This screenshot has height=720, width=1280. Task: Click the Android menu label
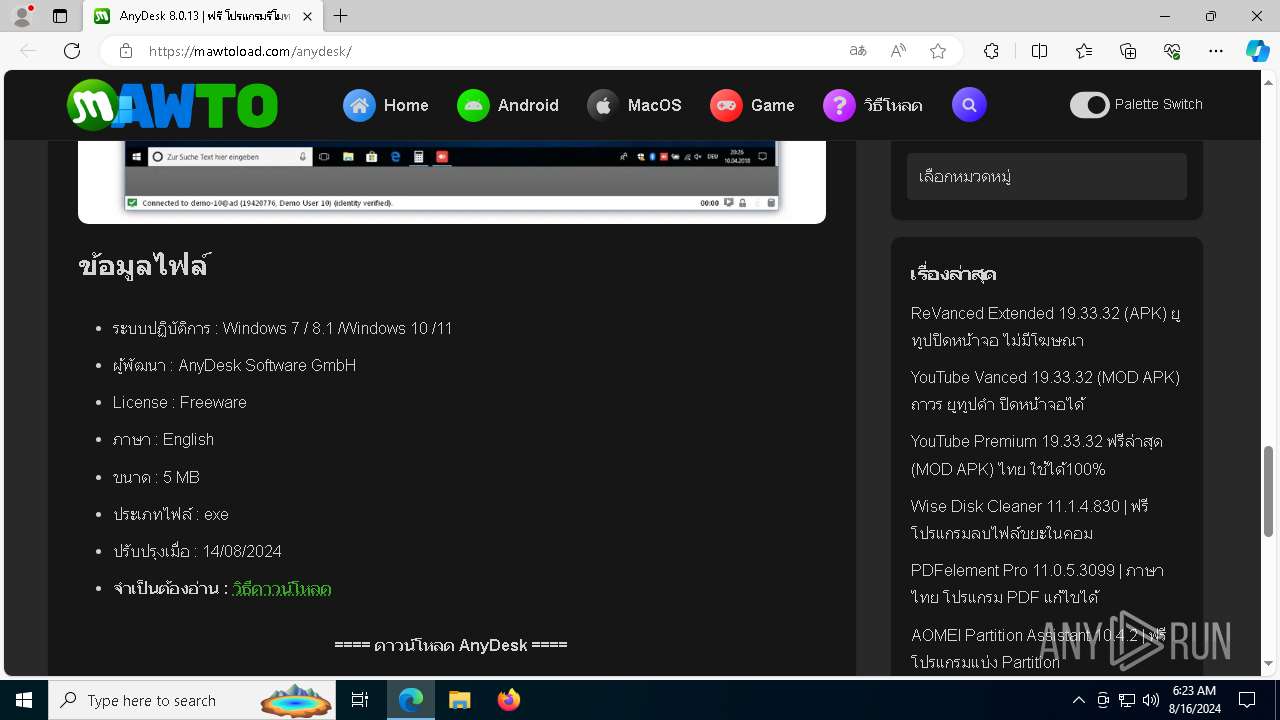click(x=528, y=105)
